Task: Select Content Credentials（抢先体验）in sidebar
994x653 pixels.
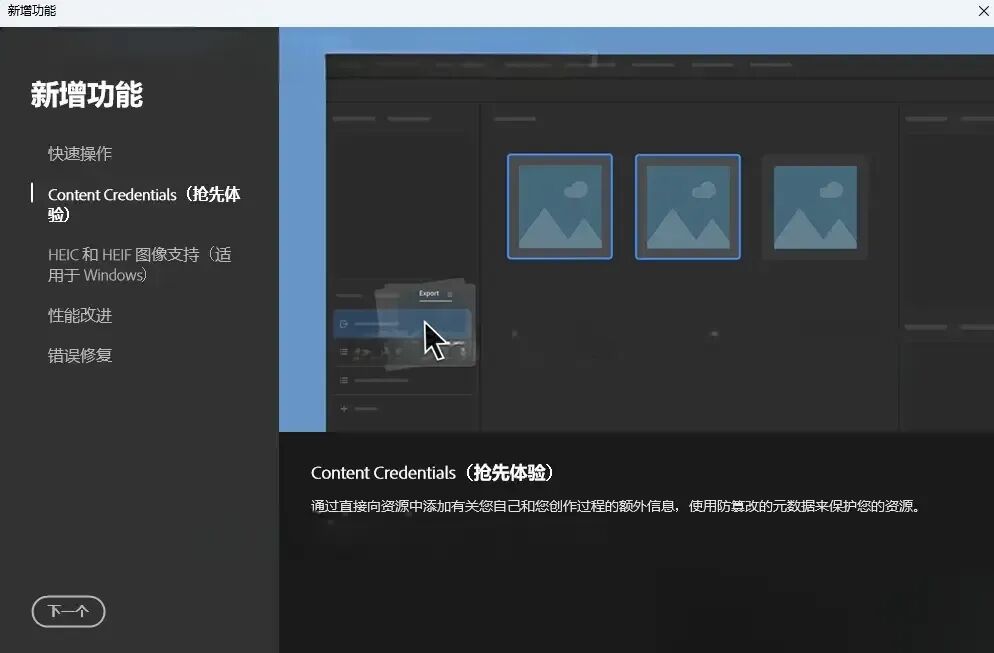Action: 144,204
